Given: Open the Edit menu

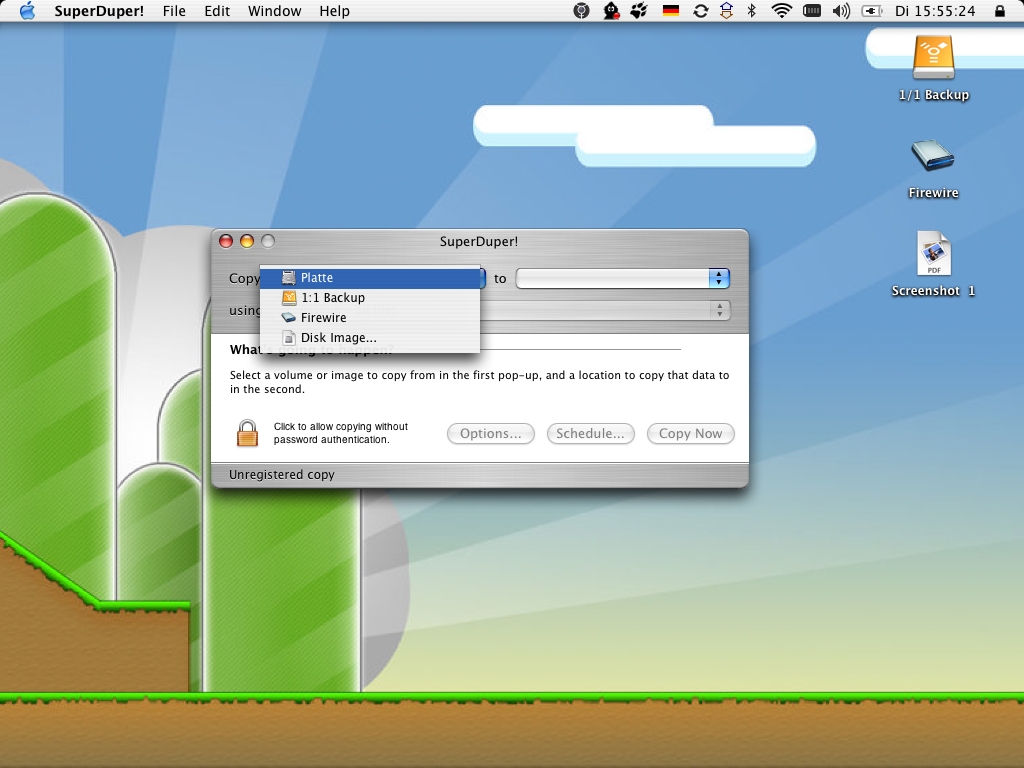Looking at the screenshot, I should [217, 10].
